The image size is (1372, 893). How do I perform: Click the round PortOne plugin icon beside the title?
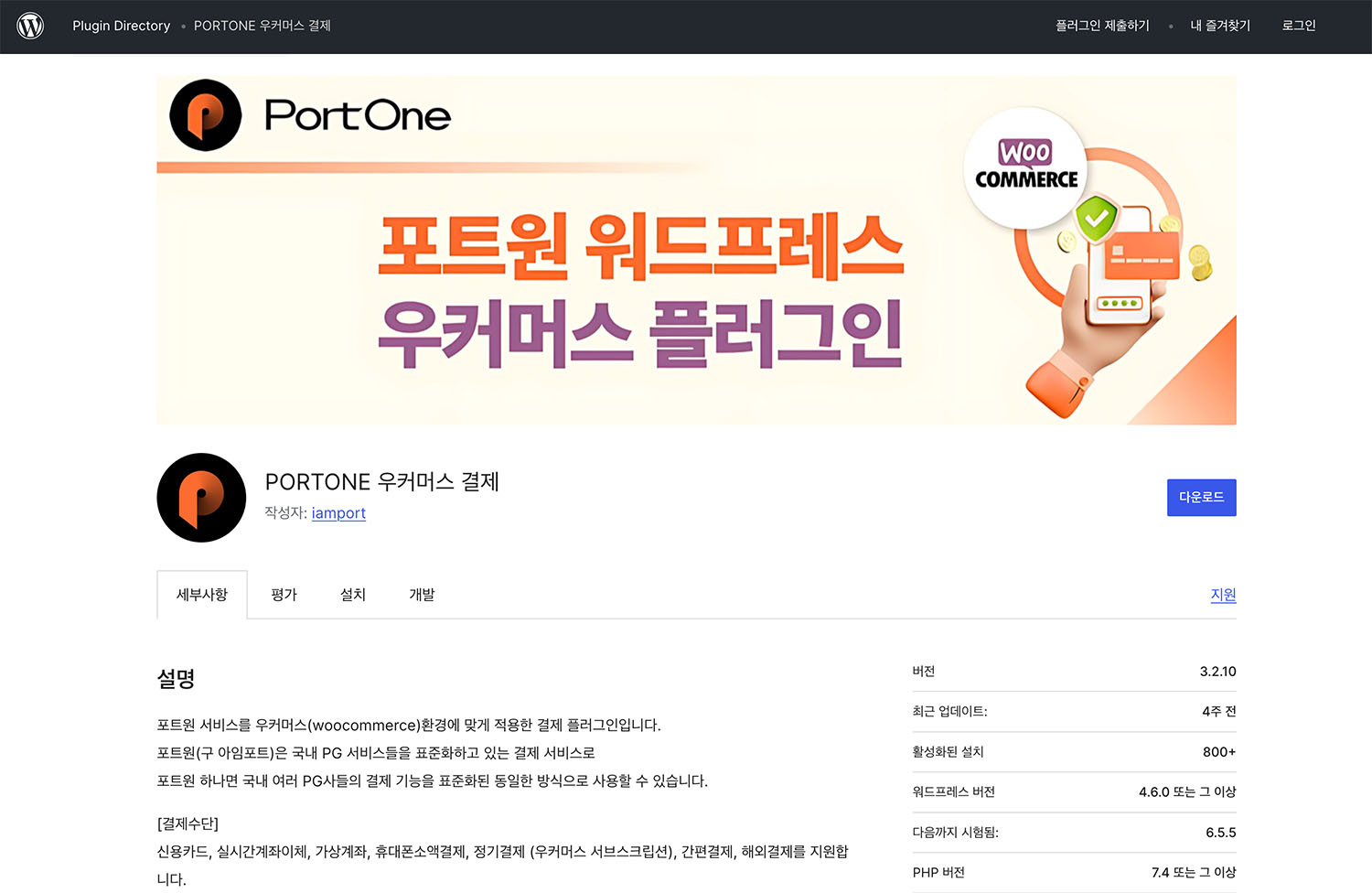[x=201, y=498]
